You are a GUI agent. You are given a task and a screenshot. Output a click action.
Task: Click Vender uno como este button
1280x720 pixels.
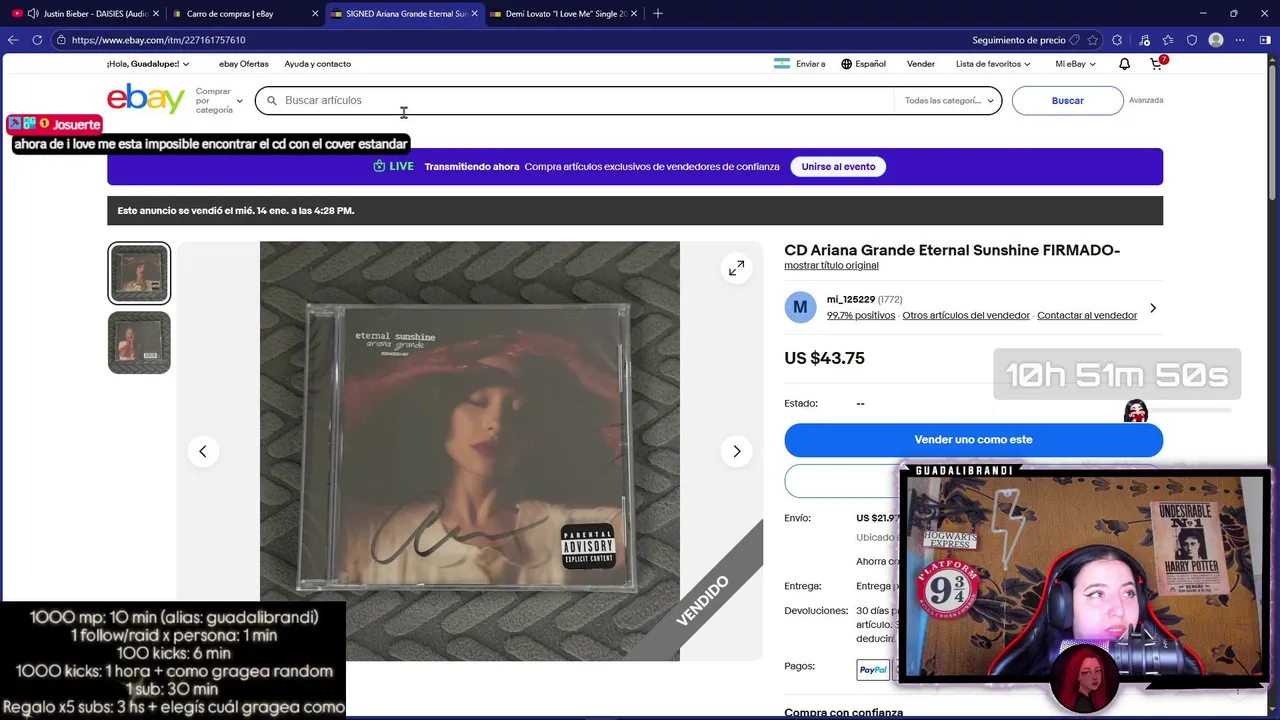(x=973, y=440)
